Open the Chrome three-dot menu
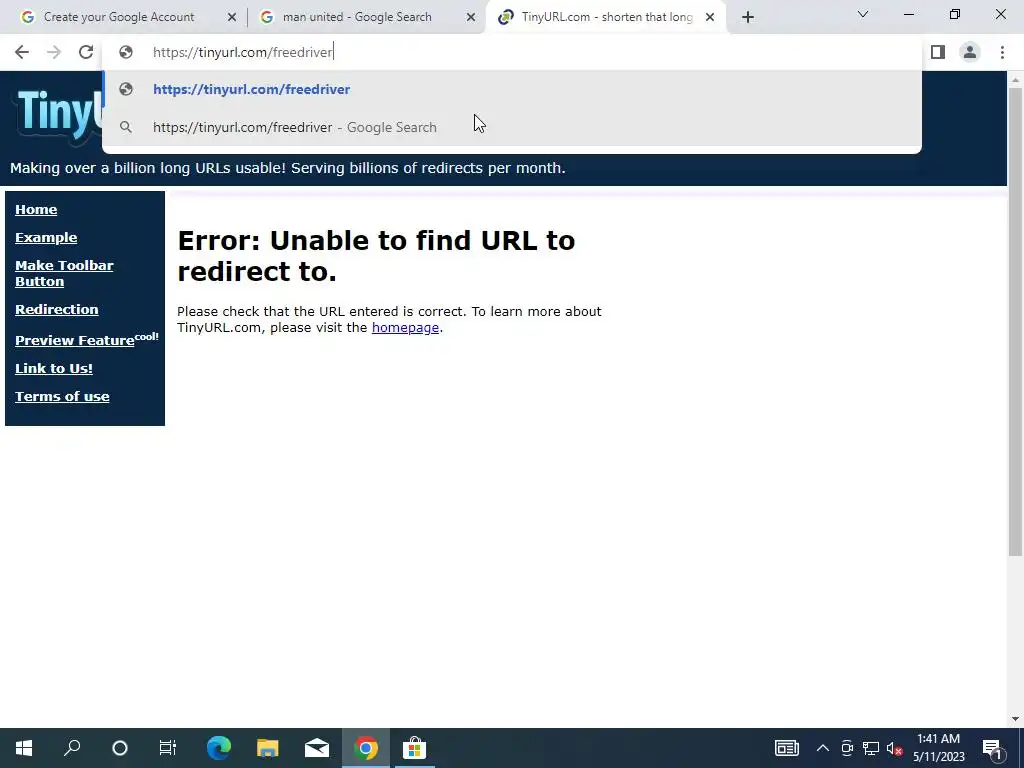The image size is (1024, 768). (1002, 52)
